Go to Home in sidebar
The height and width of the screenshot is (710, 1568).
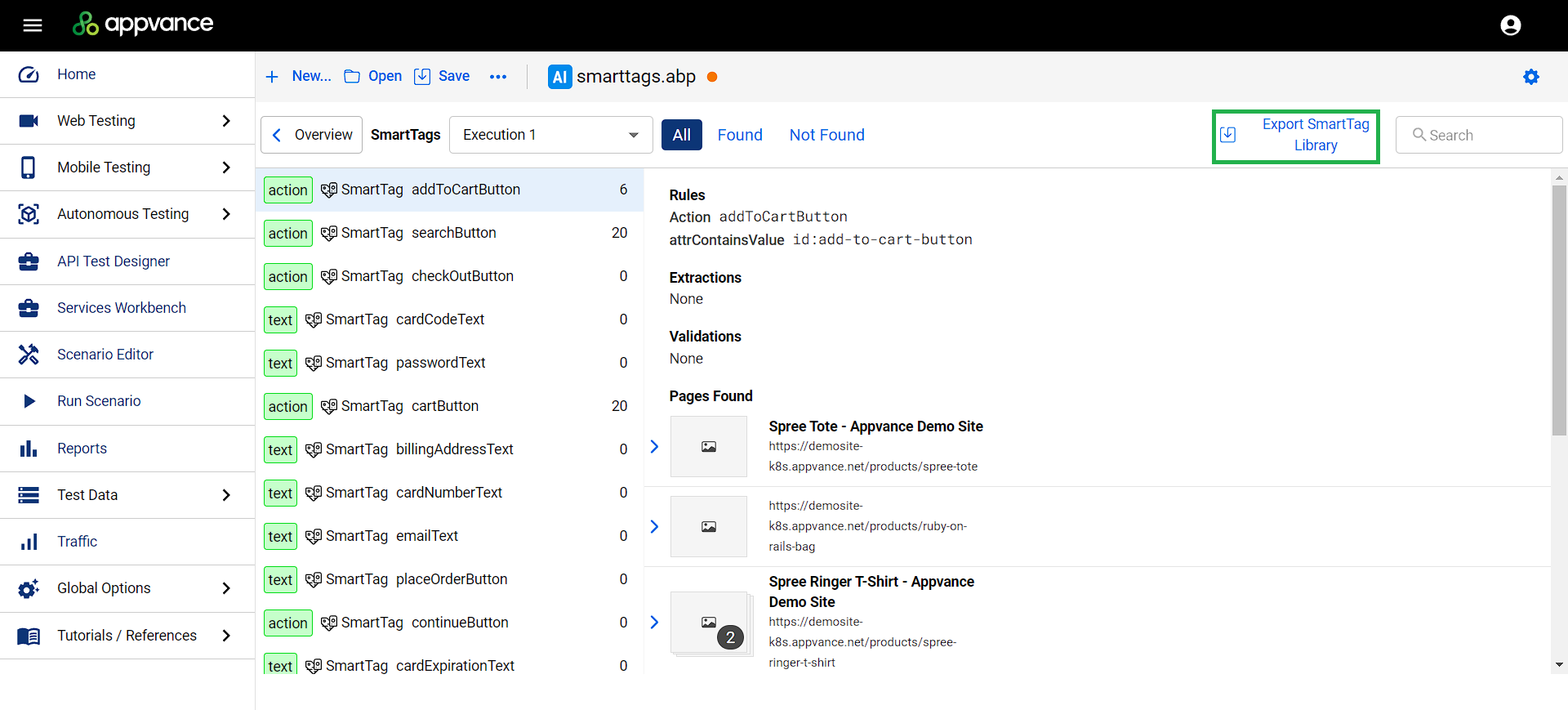127,74
